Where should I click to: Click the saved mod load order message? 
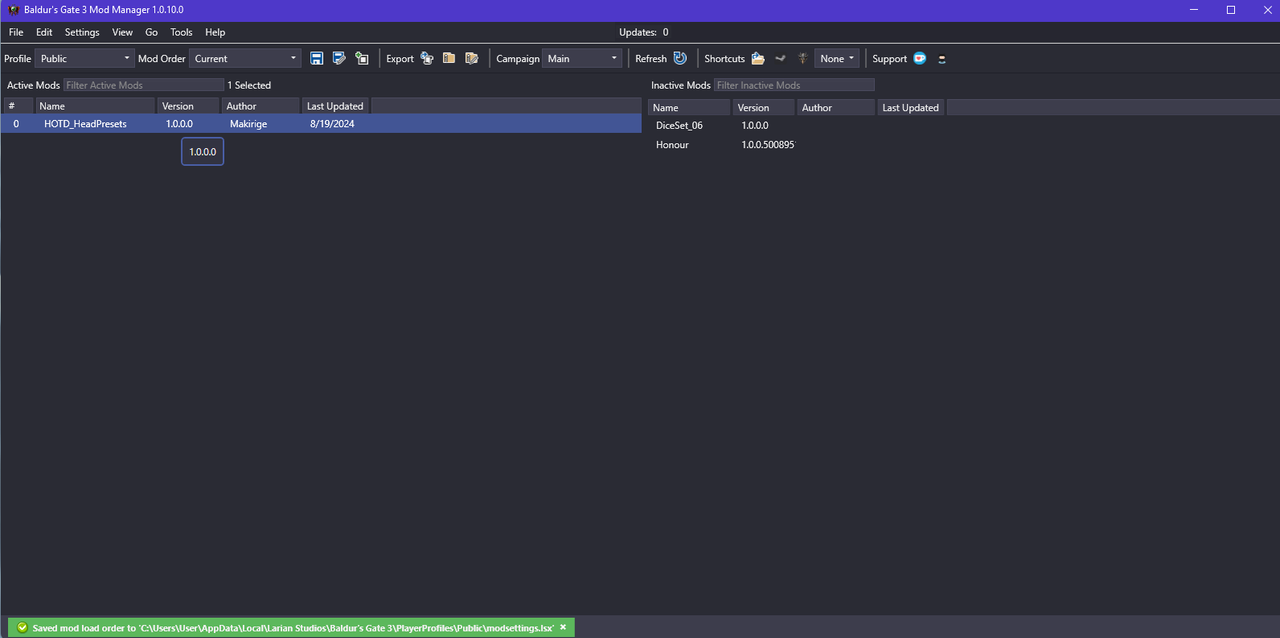tap(293, 628)
